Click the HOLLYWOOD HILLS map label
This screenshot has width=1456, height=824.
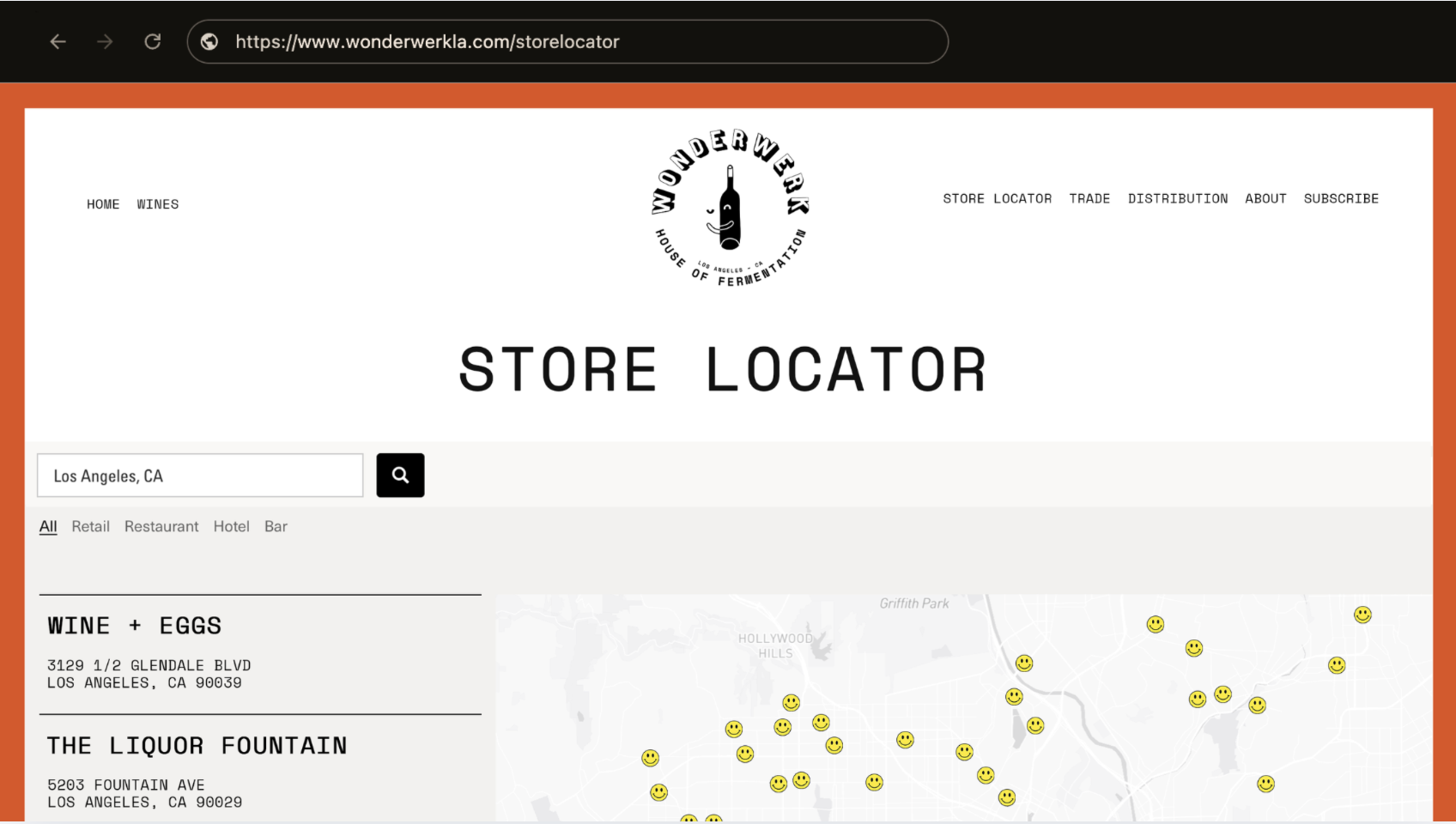click(775, 645)
